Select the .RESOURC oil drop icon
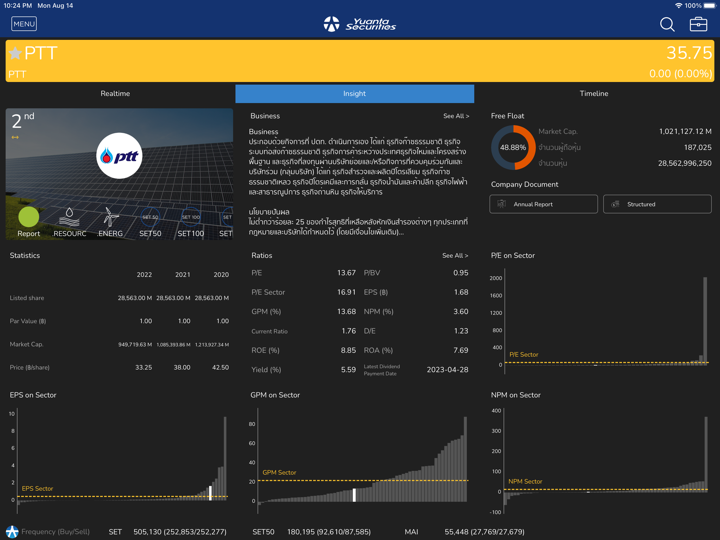Viewport: 720px width, 540px height. (69, 217)
